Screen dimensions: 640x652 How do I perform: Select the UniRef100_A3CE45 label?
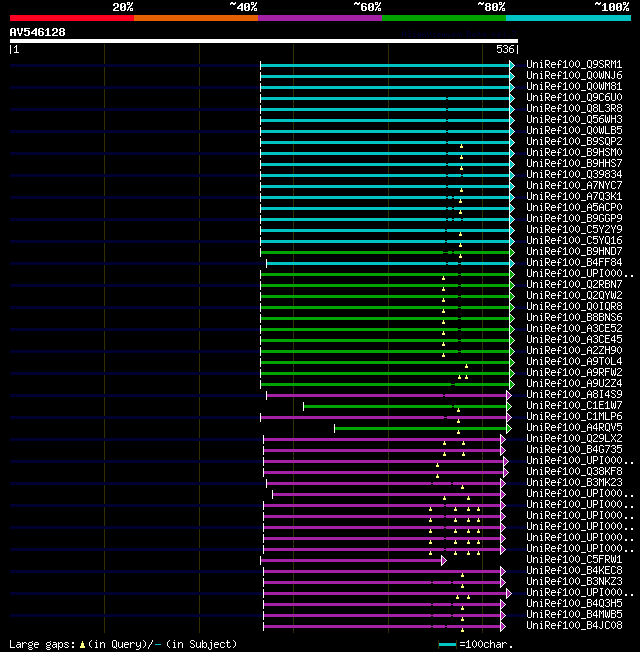point(574,339)
